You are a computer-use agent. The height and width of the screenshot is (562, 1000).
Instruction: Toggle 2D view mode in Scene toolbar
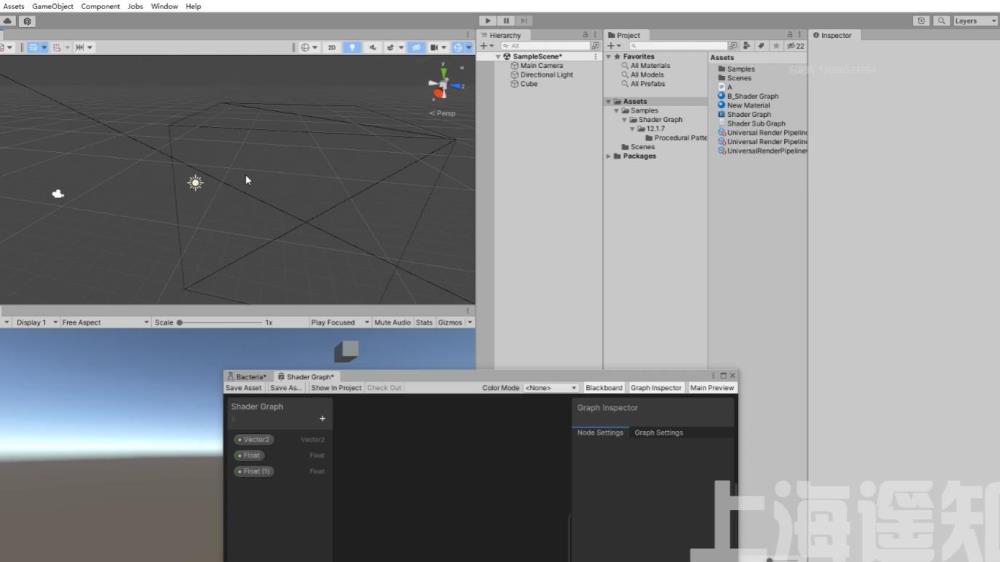[x=332, y=47]
